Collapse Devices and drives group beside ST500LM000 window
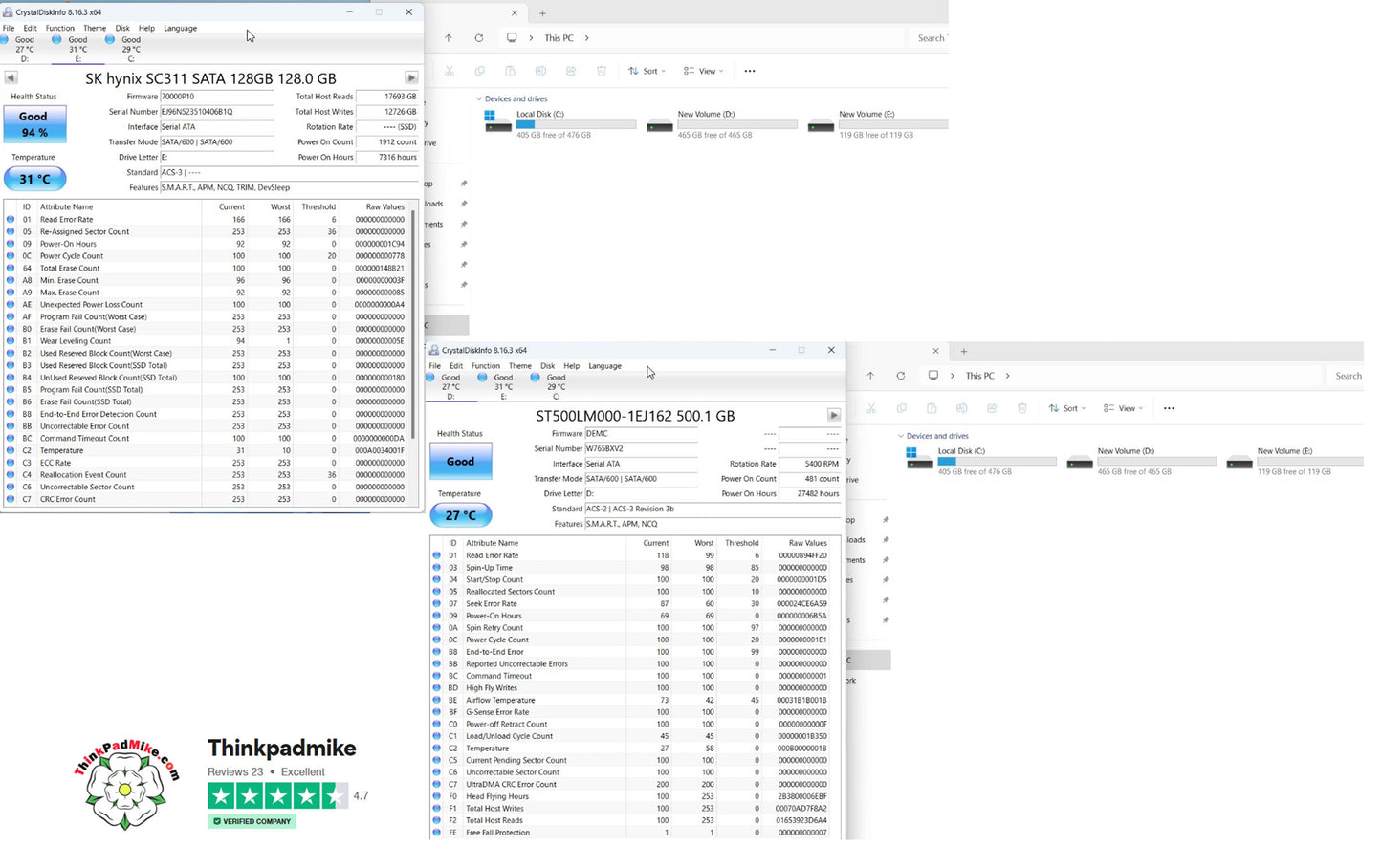1382x868 pixels. 901,436
